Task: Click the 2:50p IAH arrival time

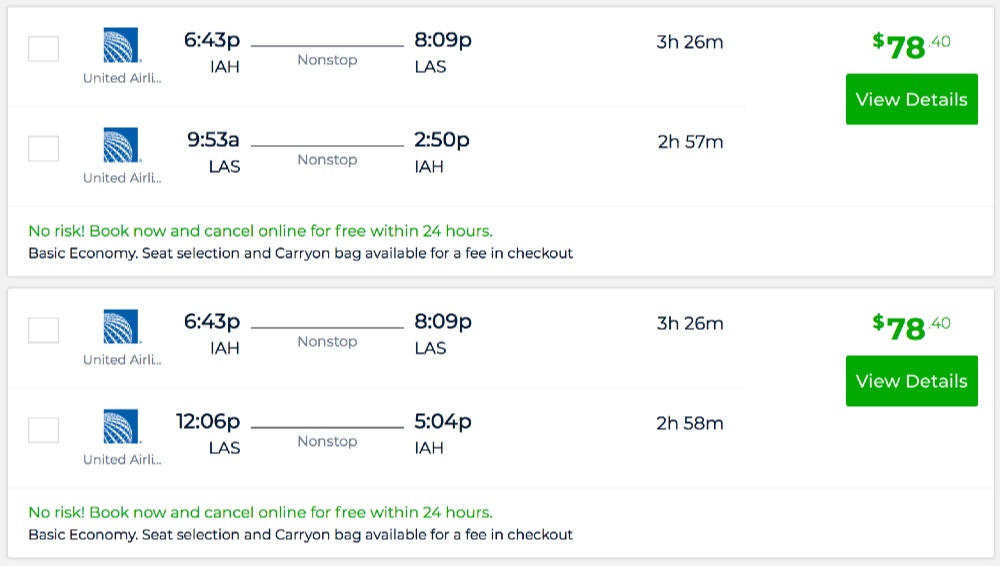Action: (x=442, y=140)
